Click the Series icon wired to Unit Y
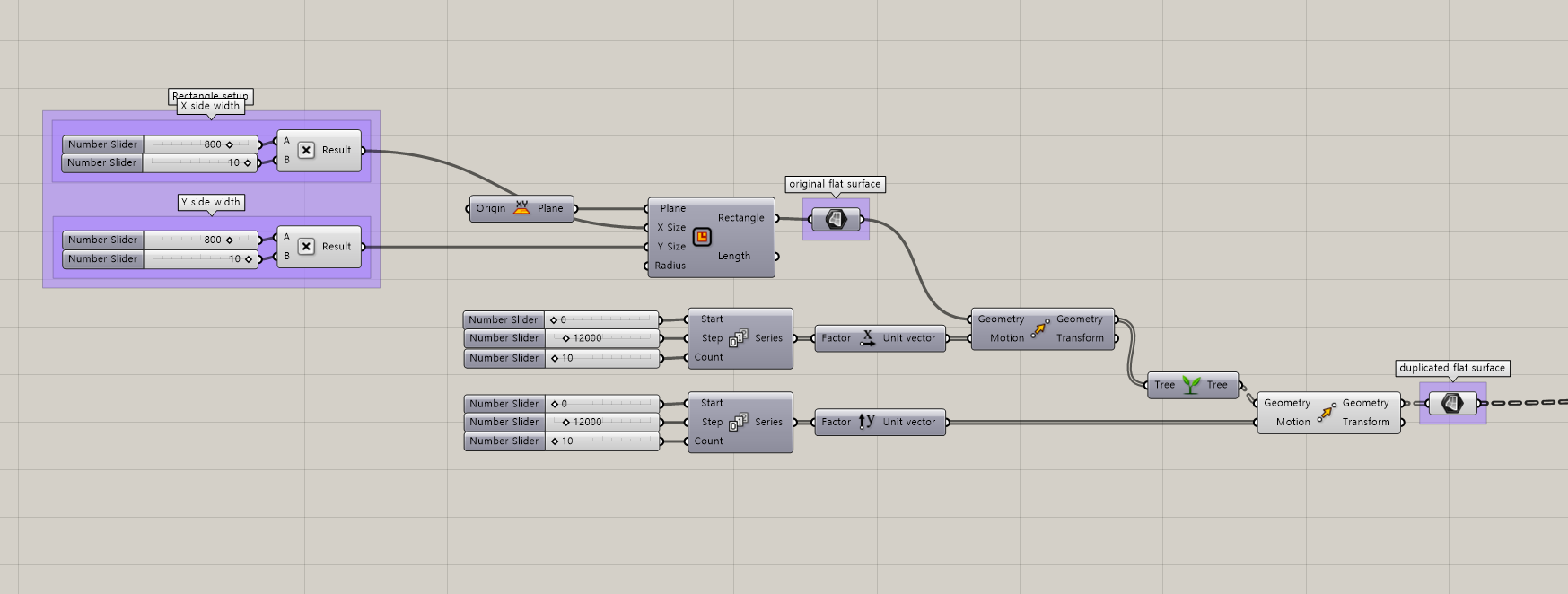Image resolution: width=1568 pixels, height=594 pixels. (x=739, y=422)
